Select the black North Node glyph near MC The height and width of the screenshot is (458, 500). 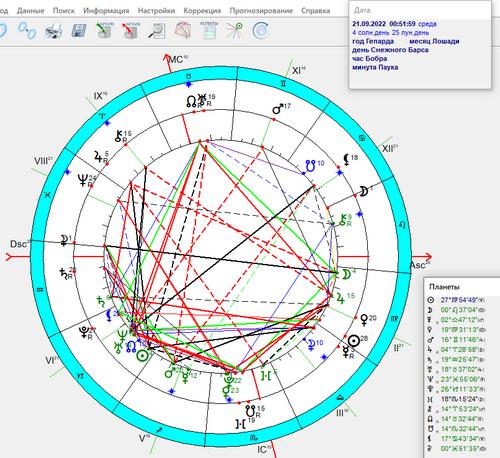[192, 102]
